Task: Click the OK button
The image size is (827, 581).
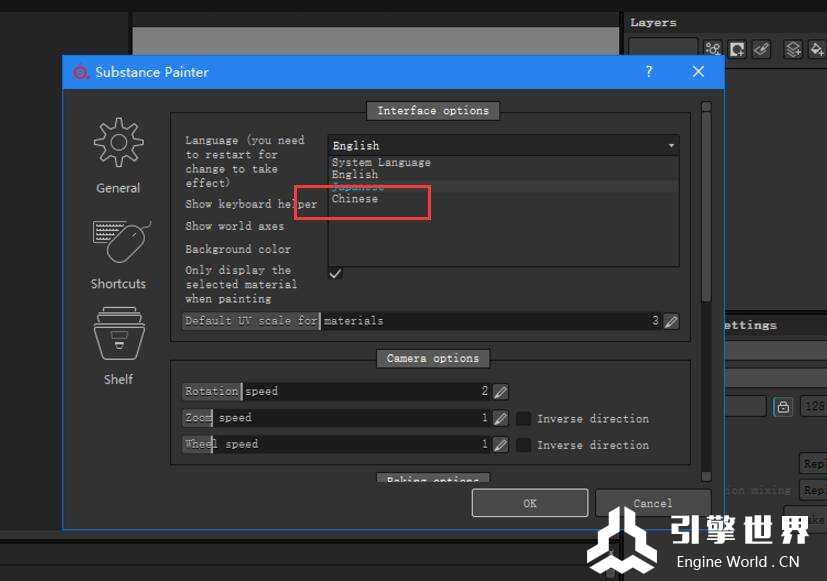Action: click(530, 503)
